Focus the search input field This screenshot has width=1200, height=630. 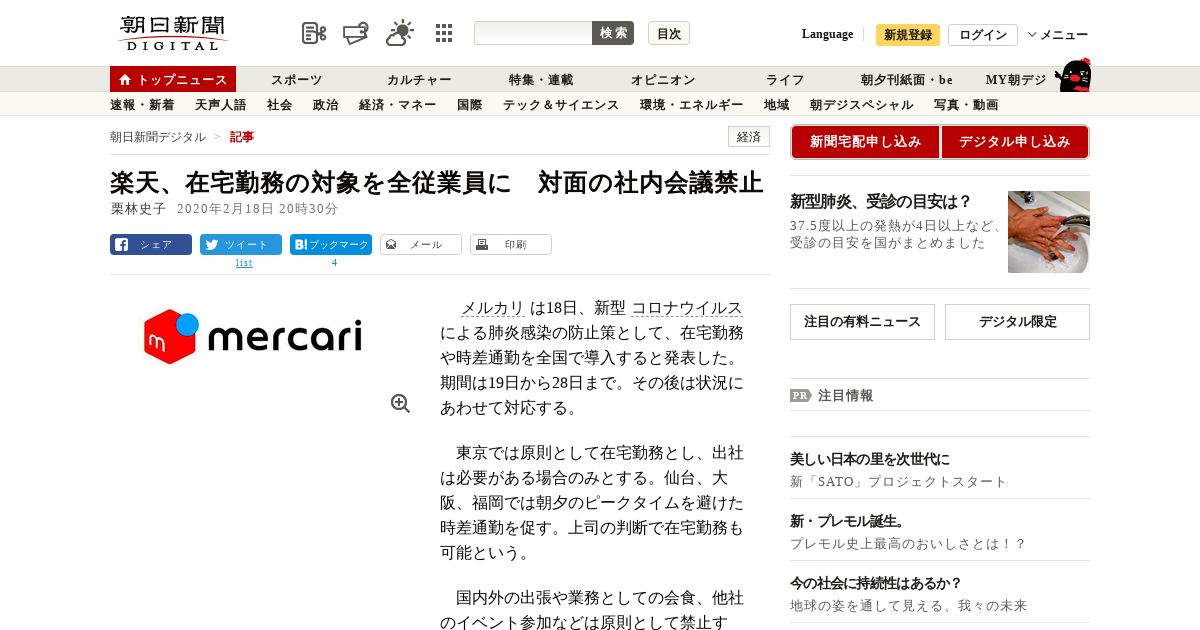(533, 33)
